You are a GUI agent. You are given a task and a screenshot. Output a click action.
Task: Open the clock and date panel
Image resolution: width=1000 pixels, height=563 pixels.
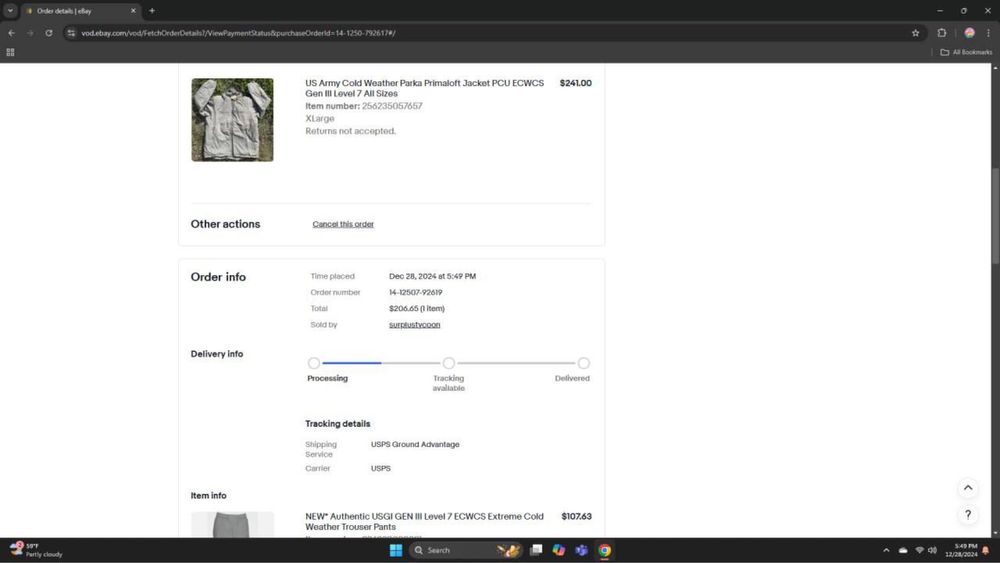coord(961,550)
